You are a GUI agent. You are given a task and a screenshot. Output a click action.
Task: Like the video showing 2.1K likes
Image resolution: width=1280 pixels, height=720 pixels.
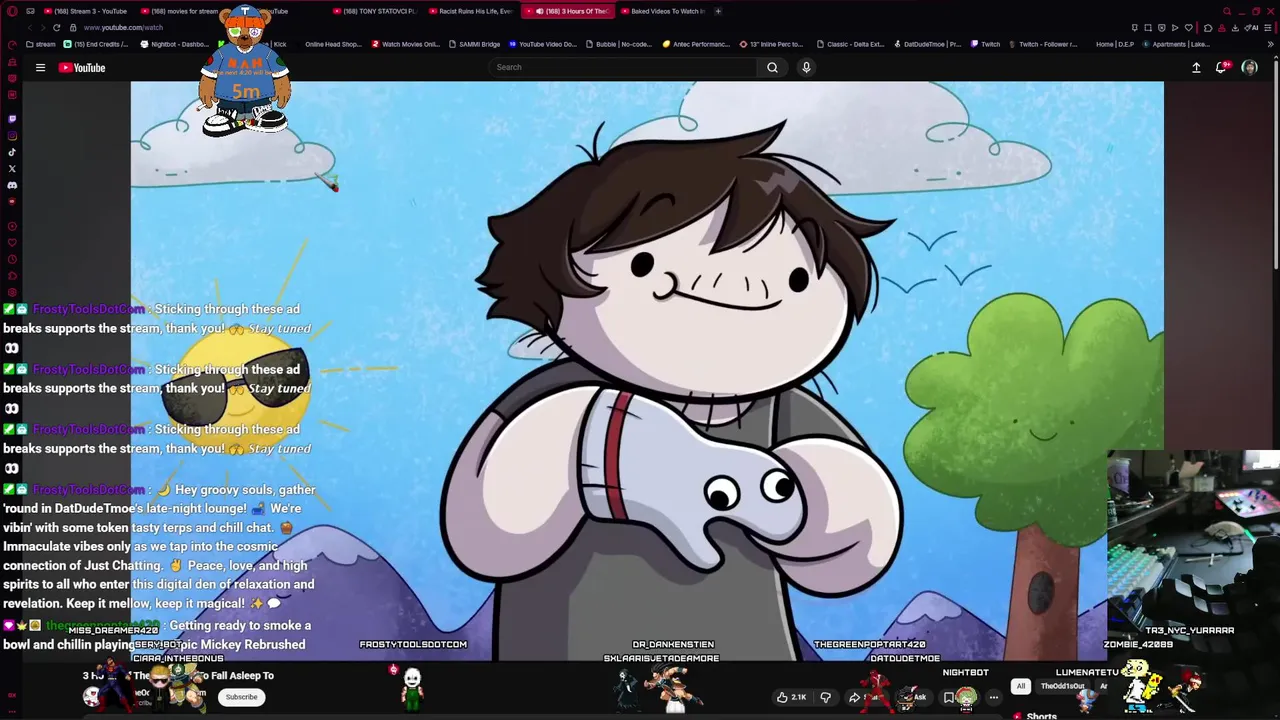(791, 697)
